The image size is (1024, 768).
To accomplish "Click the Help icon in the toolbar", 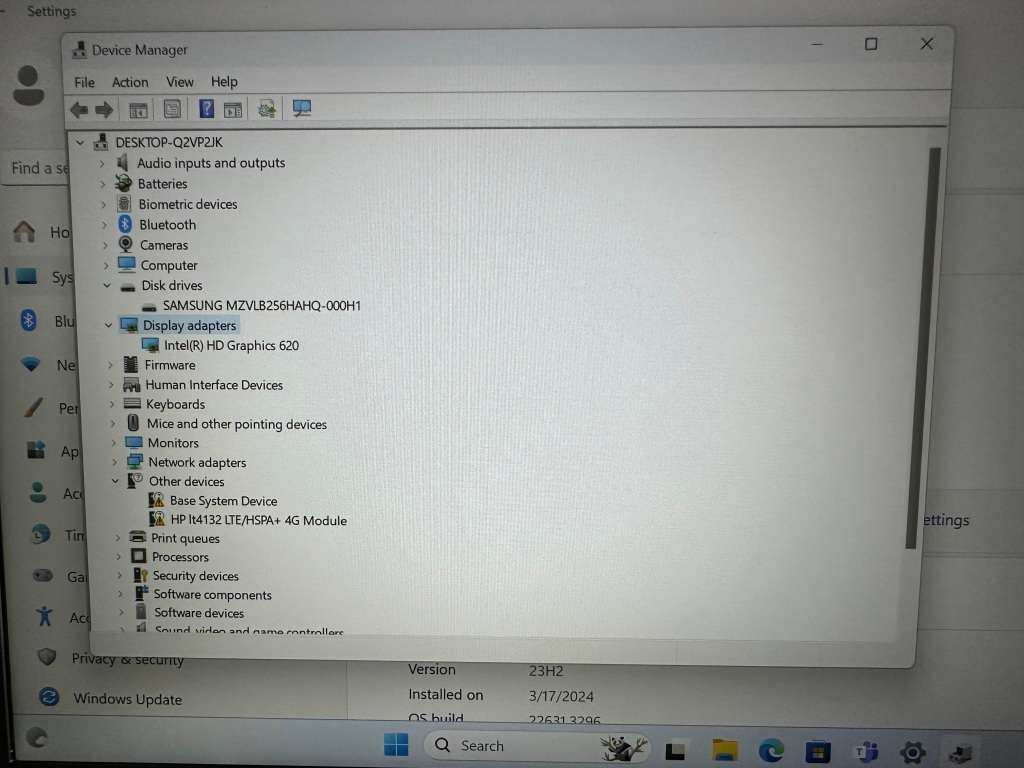I will pyautogui.click(x=206, y=108).
